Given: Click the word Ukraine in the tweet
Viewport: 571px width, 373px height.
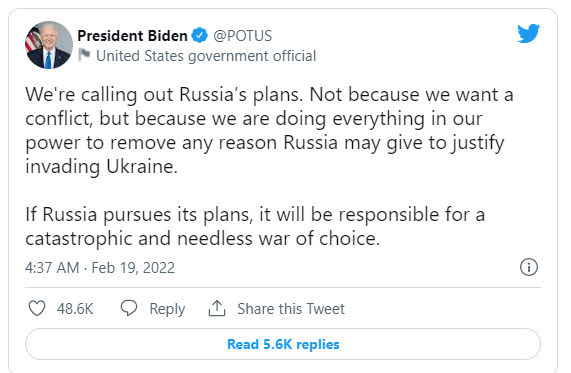Looking at the screenshot, I should pos(142,166).
